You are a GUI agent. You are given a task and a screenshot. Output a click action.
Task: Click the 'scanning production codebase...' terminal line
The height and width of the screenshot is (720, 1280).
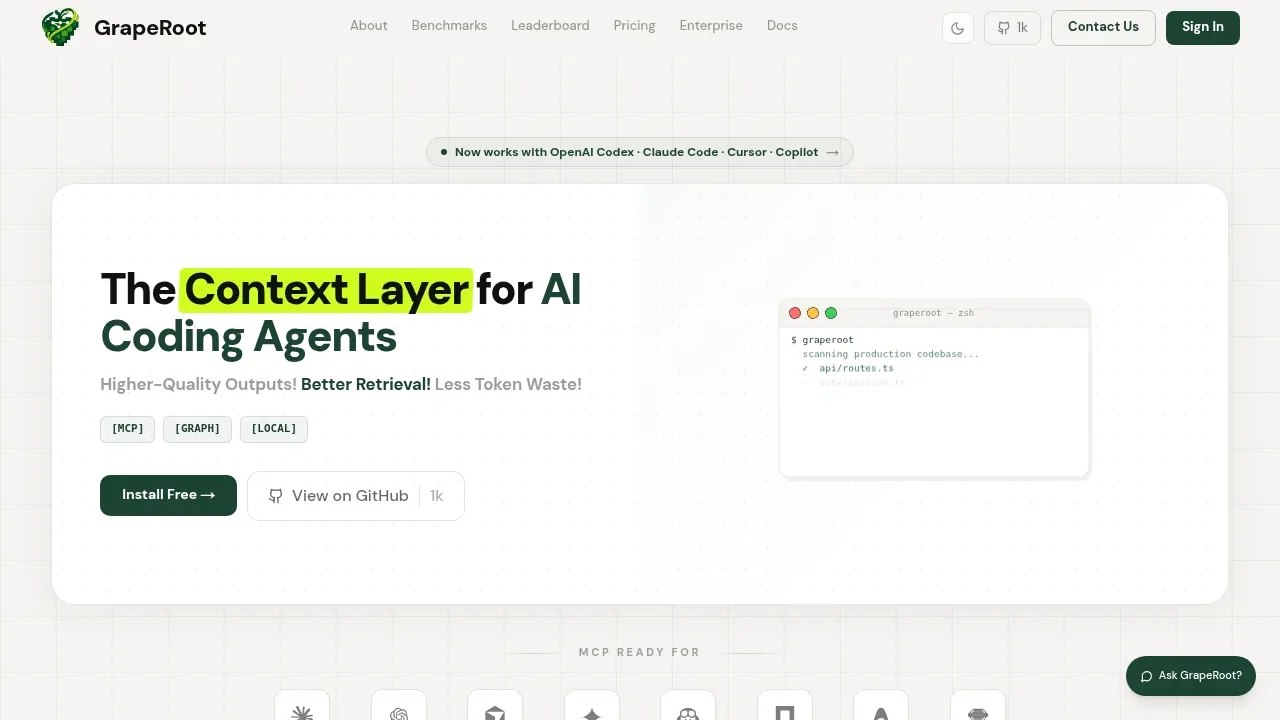coord(891,354)
